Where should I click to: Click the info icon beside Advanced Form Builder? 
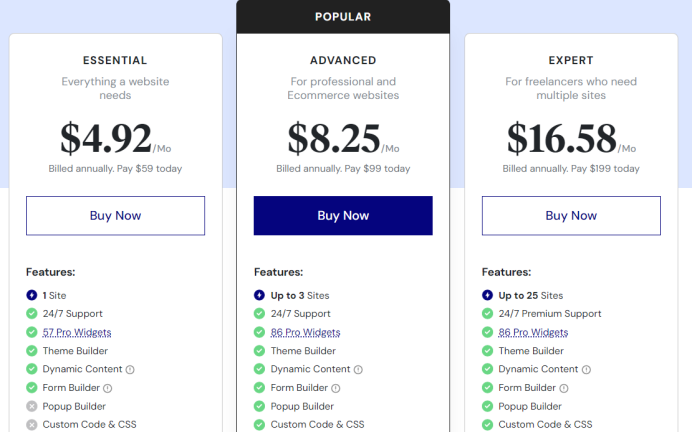click(x=336, y=388)
